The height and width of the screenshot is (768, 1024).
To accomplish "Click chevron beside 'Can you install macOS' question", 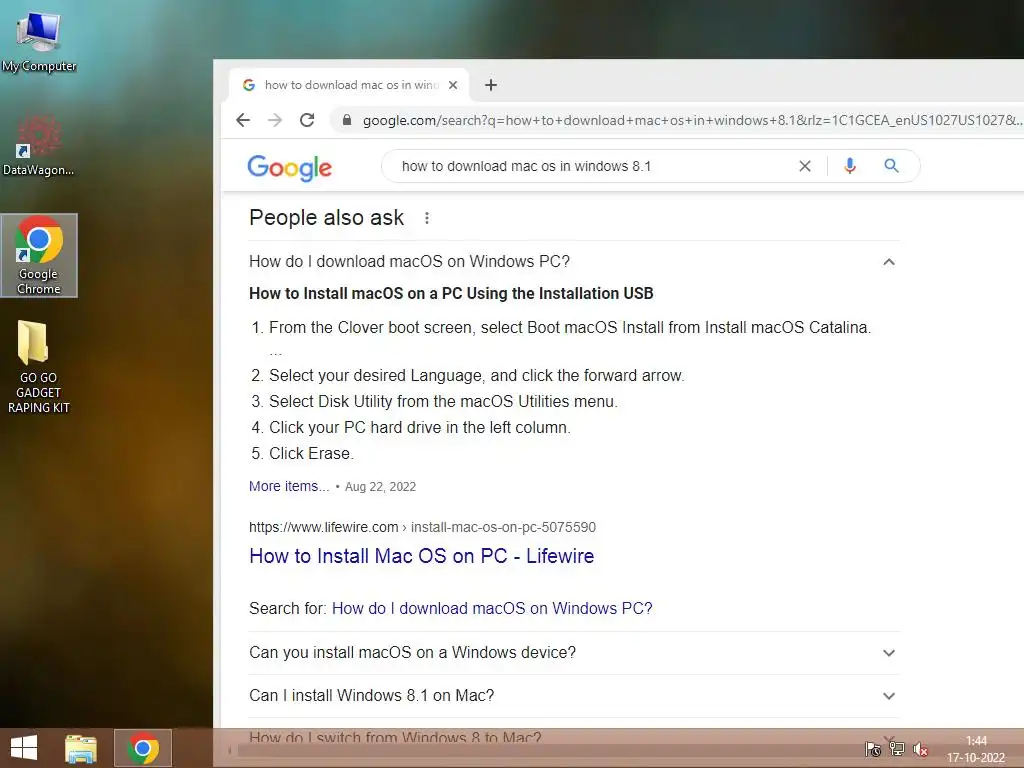I will (x=889, y=652).
